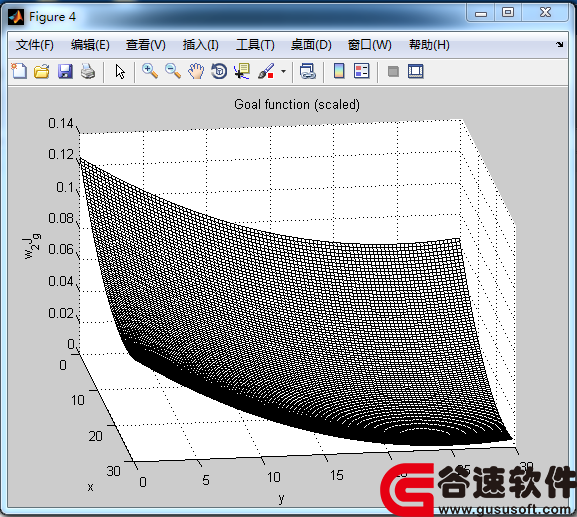Image resolution: width=577 pixels, height=517 pixels.
Task: Click the MATLAB icon in the title bar
Action: [16, 17]
